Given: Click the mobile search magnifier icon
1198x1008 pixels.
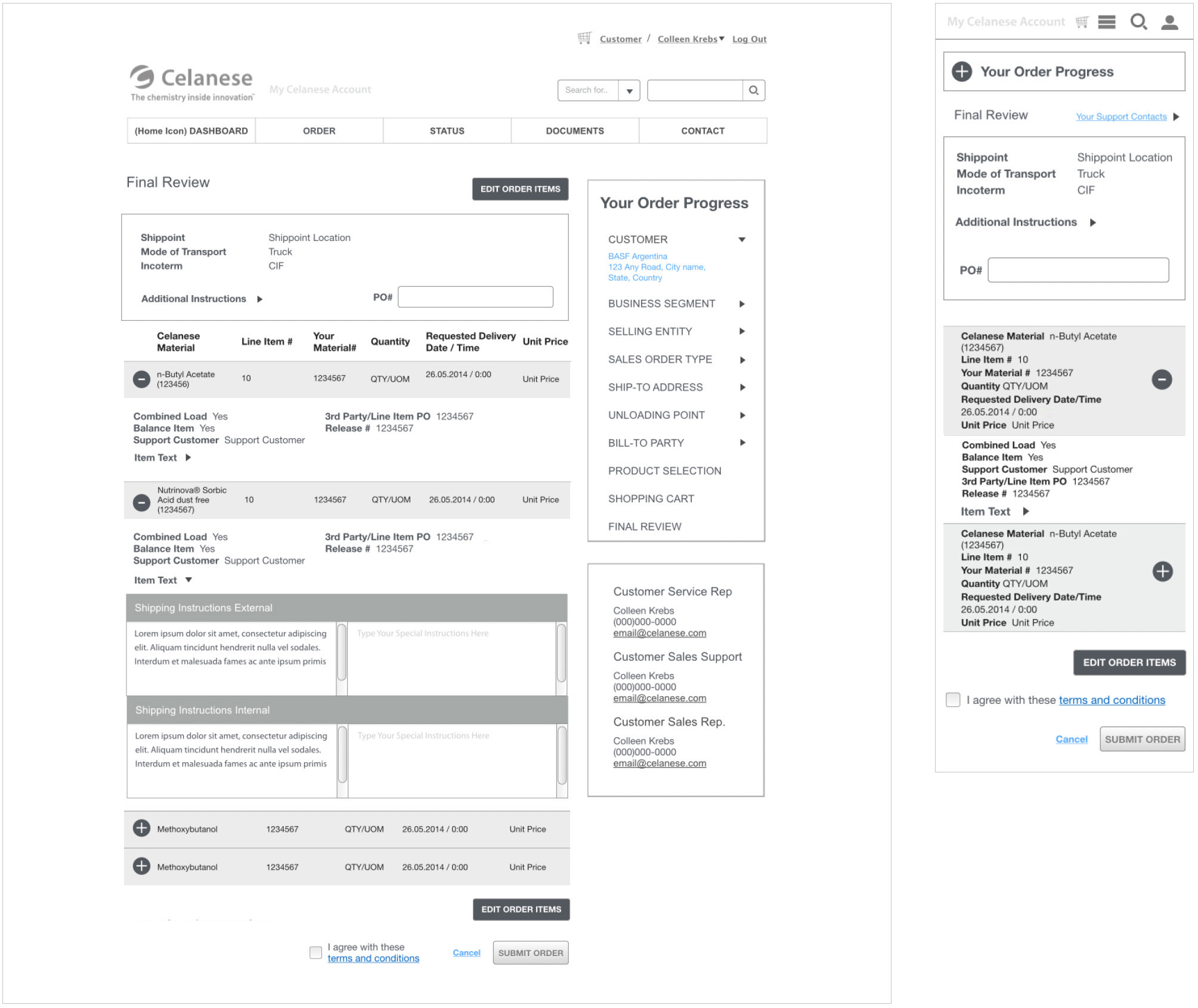Looking at the screenshot, I should coord(1138,22).
